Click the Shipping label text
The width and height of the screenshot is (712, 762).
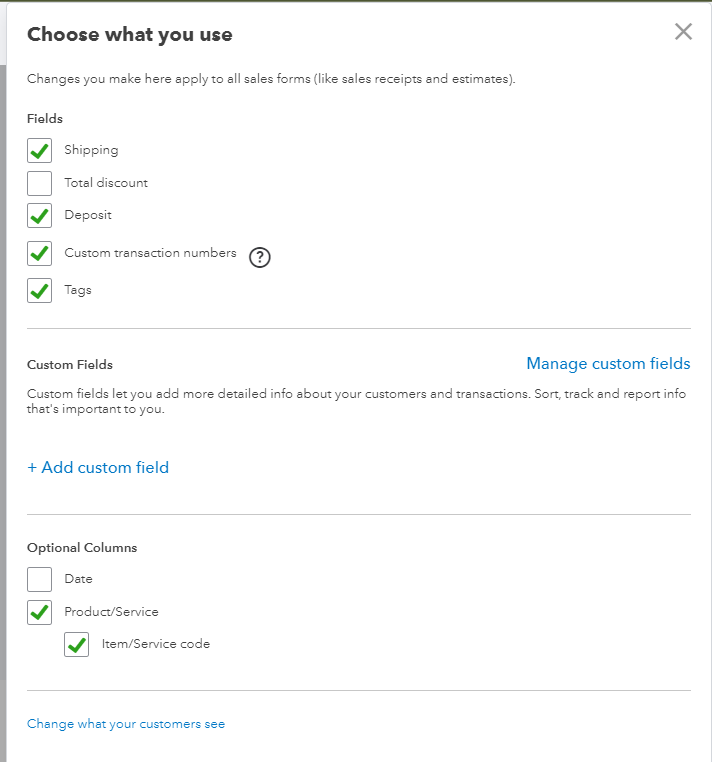click(x=91, y=150)
